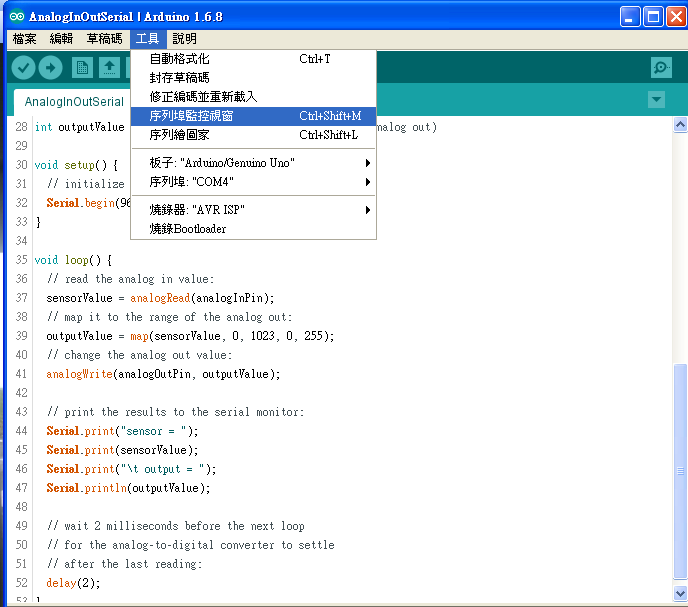Viewport: 688px width, 607px height.
Task: Click line number 42 in gutter
Action: tap(22, 393)
